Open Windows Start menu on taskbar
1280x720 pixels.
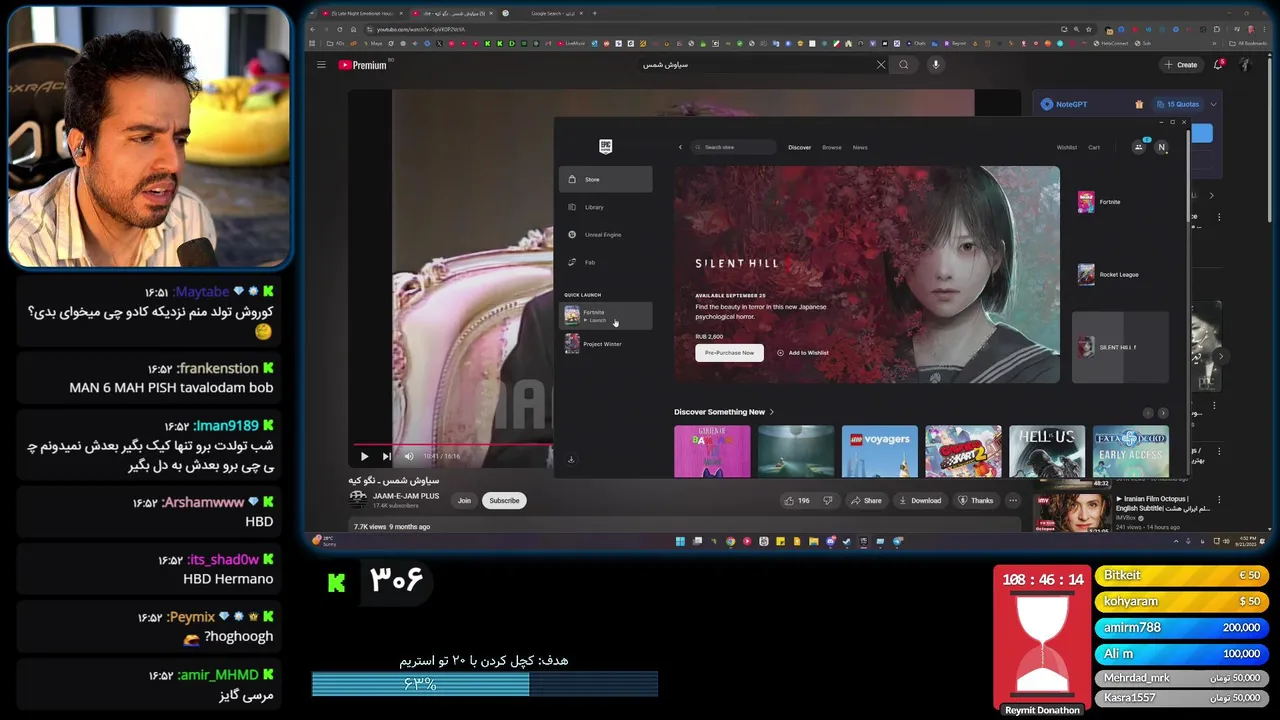tap(680, 541)
